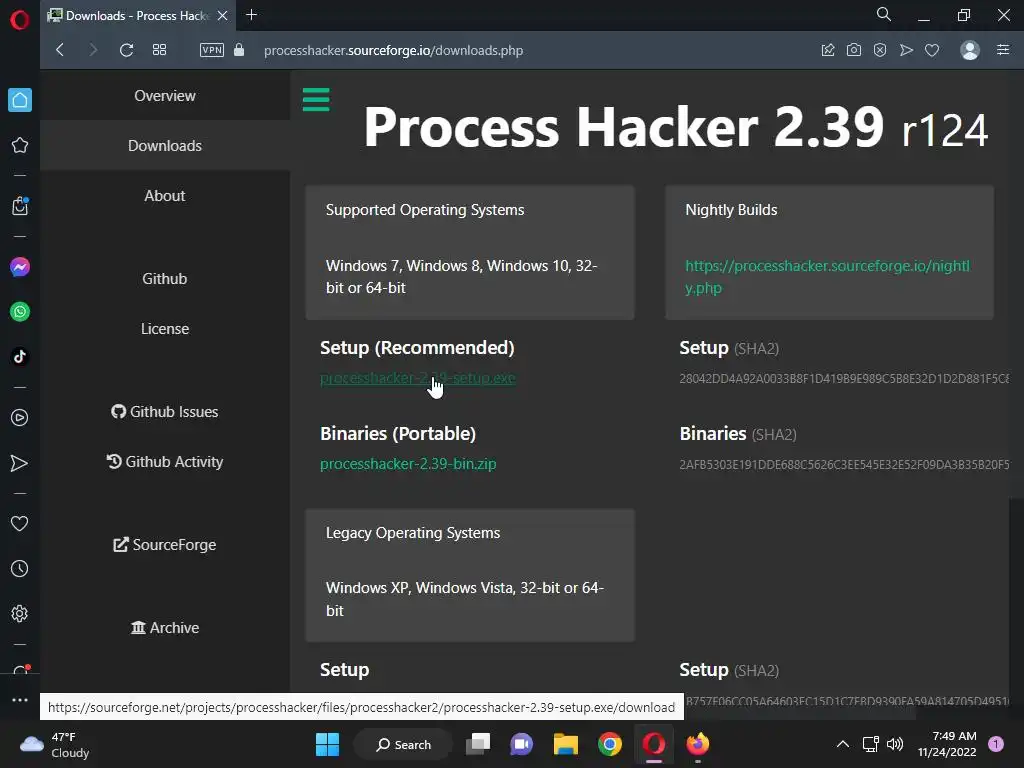The height and width of the screenshot is (768, 1024).
Task: Send page to My Flow from address bar
Action: [x=906, y=50]
